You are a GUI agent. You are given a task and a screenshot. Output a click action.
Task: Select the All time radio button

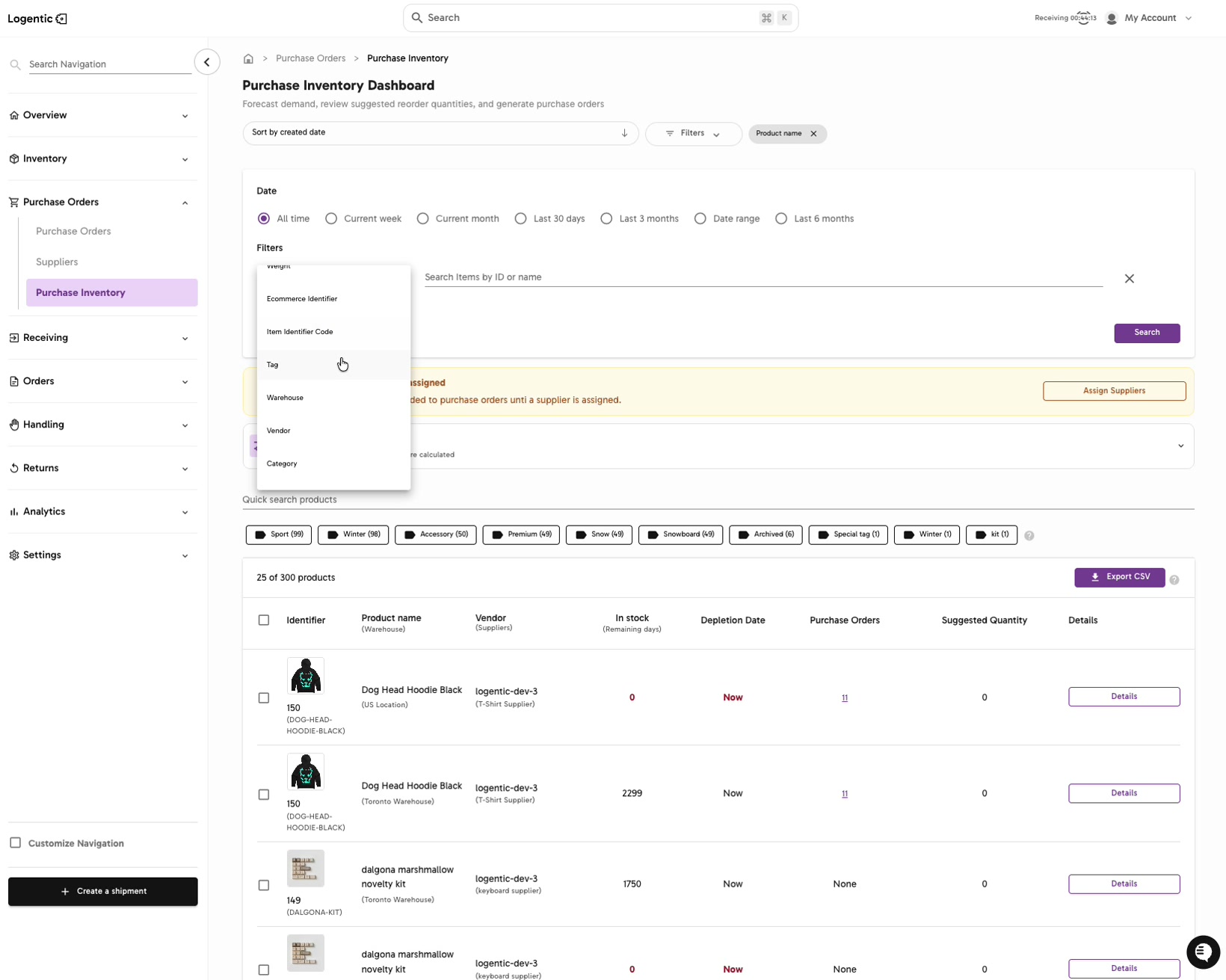(x=264, y=219)
